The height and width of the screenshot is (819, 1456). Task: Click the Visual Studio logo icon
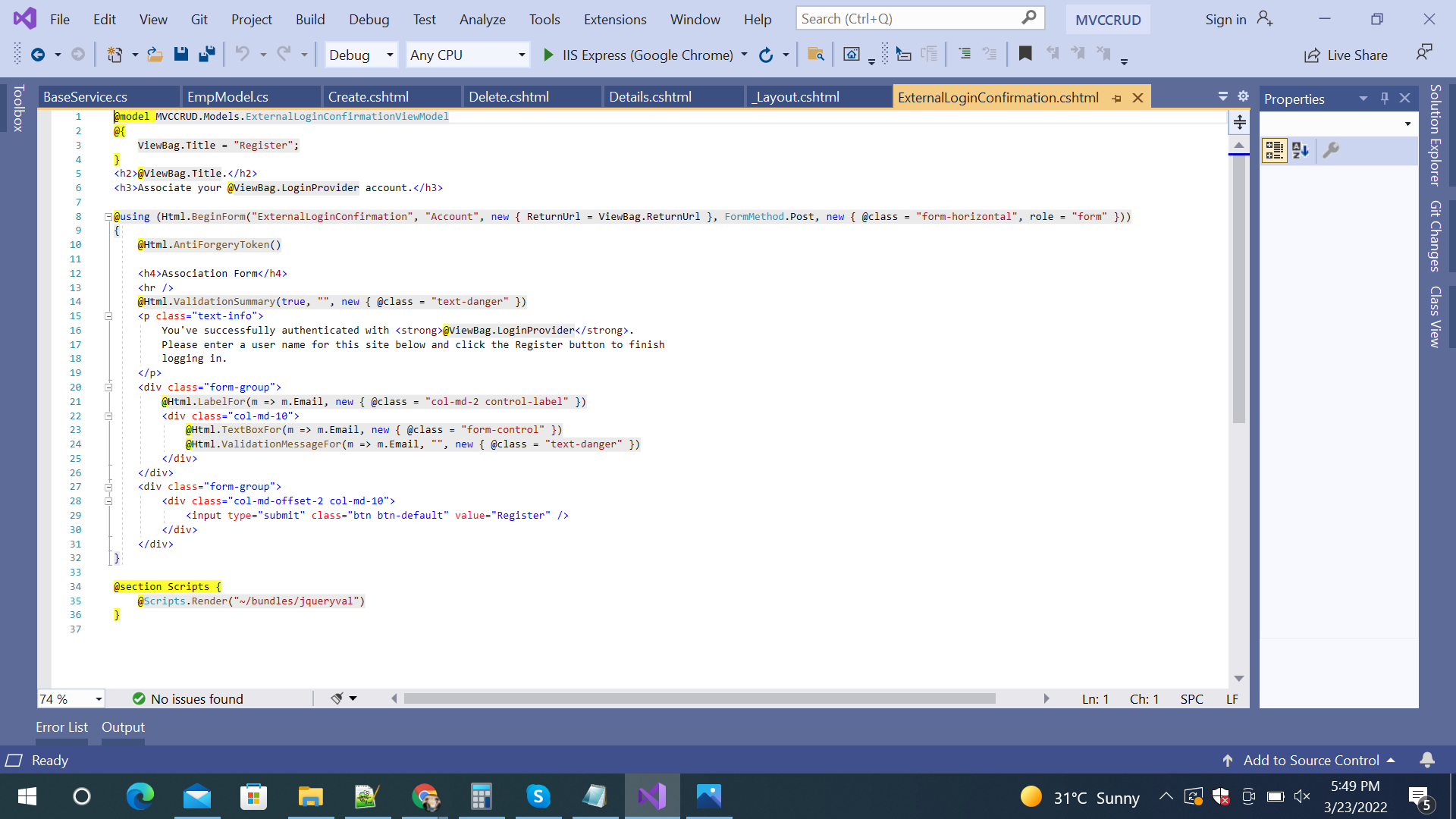click(25, 18)
